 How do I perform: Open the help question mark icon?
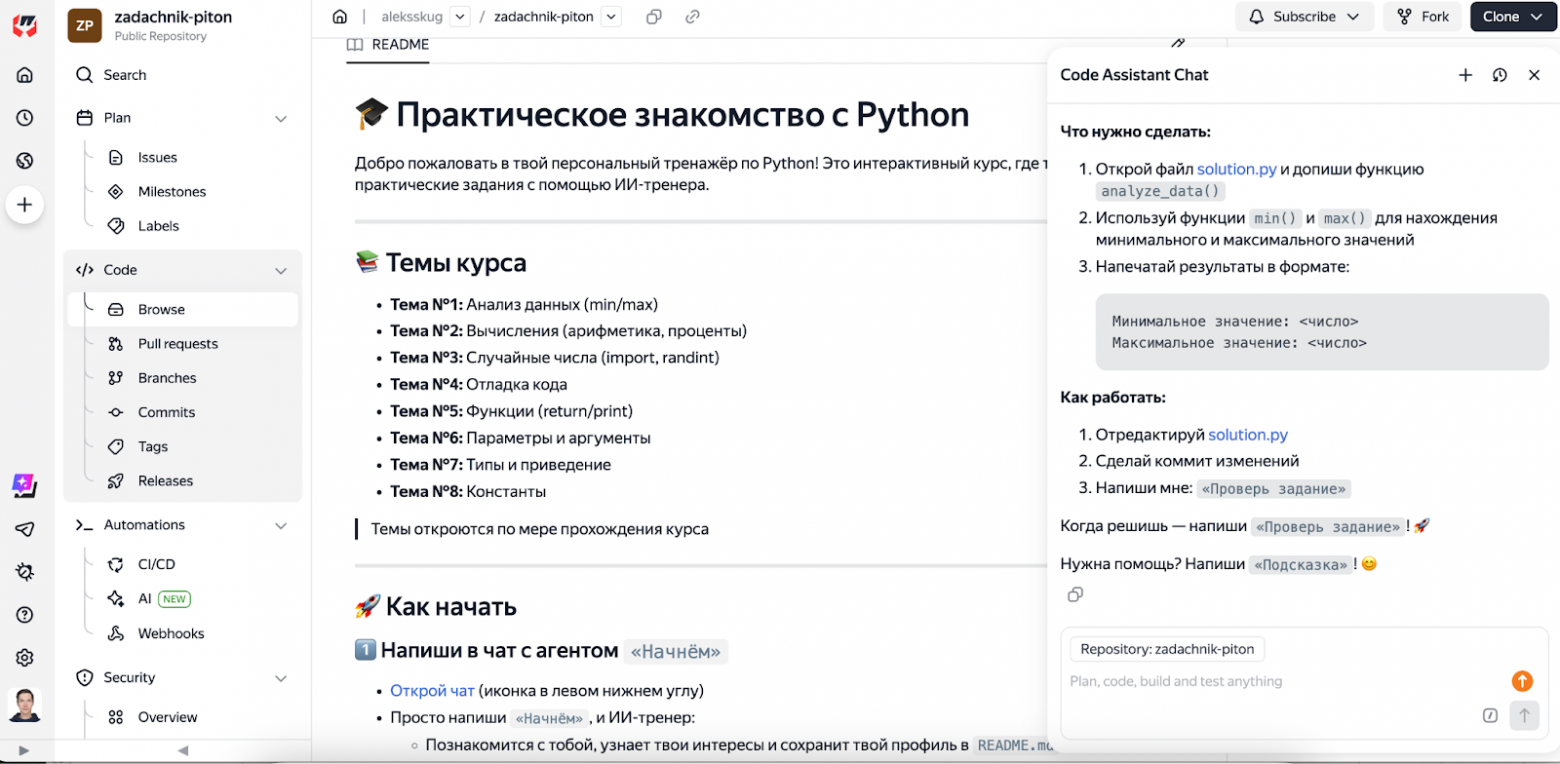click(25, 615)
